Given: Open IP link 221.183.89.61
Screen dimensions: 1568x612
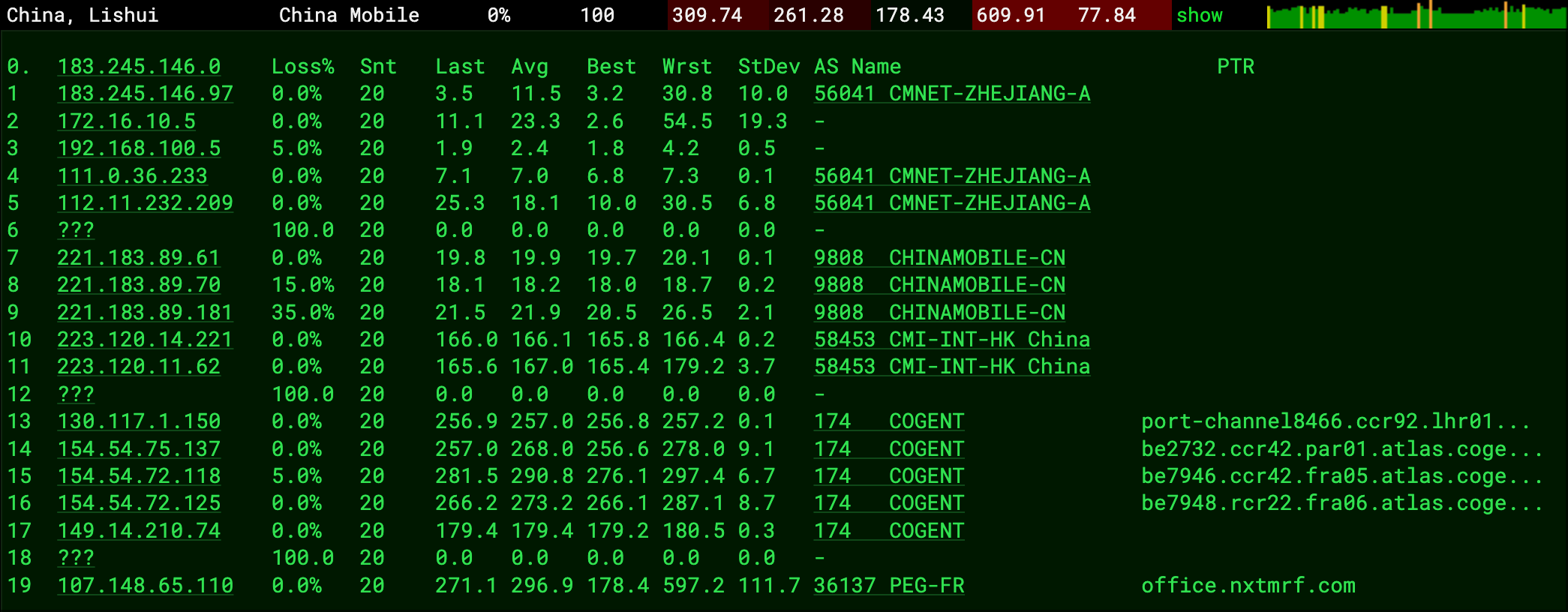Looking at the screenshot, I should 139,258.
